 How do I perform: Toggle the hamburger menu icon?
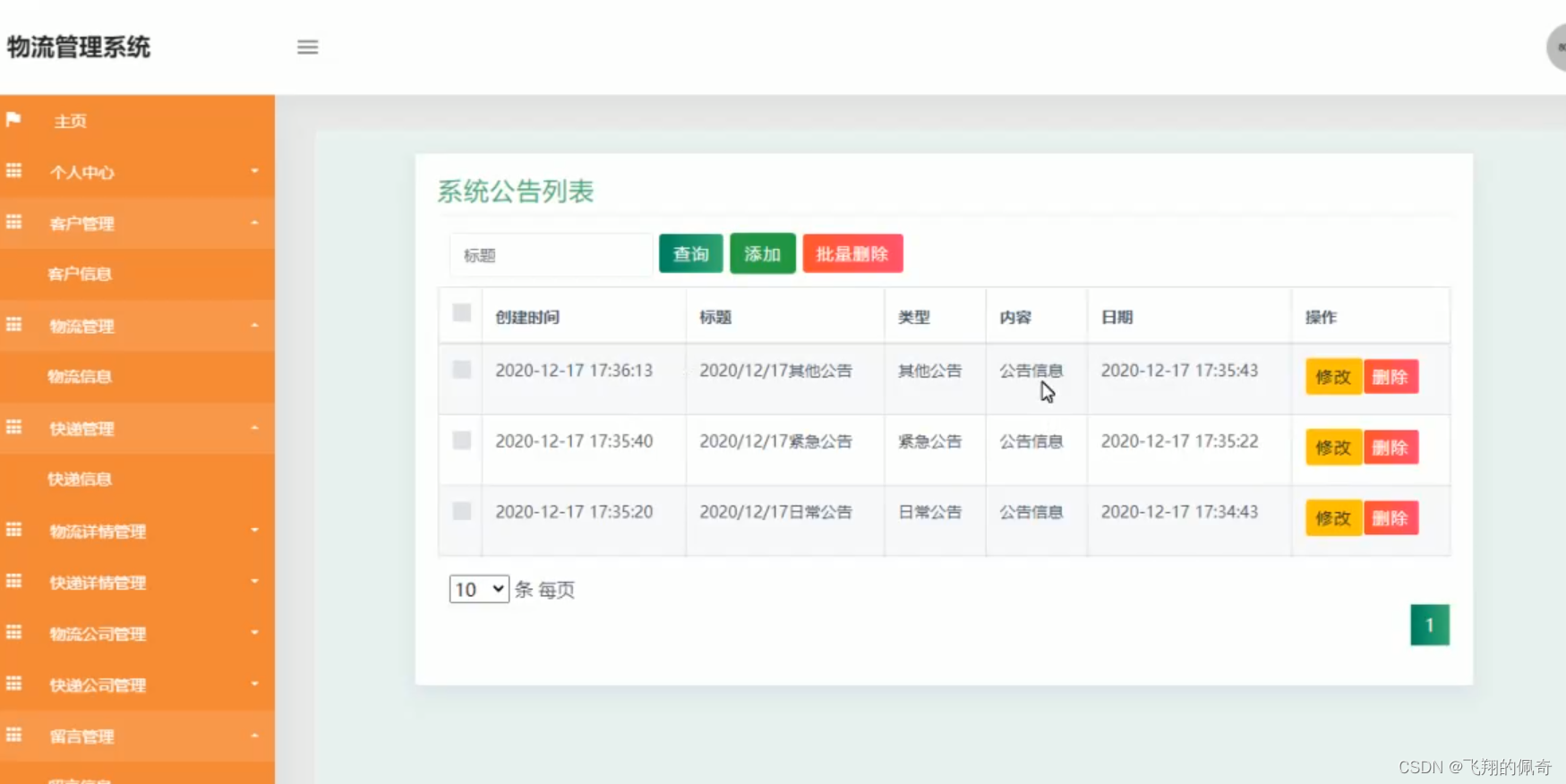307,47
